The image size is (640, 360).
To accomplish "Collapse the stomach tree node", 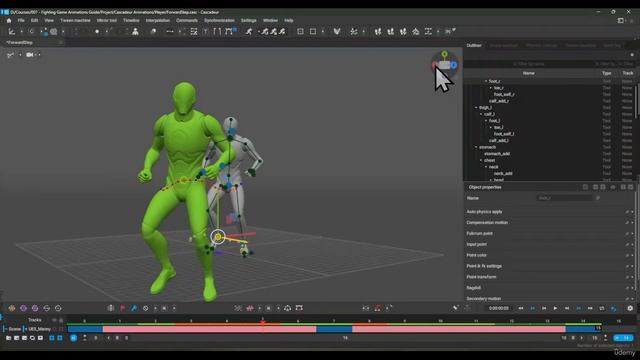I will (476, 147).
